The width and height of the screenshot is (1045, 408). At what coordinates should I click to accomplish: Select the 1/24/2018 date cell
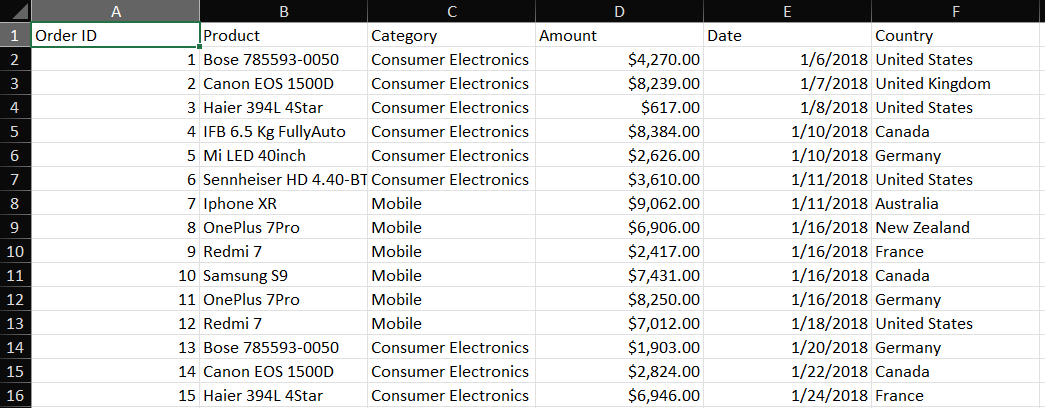coord(787,395)
